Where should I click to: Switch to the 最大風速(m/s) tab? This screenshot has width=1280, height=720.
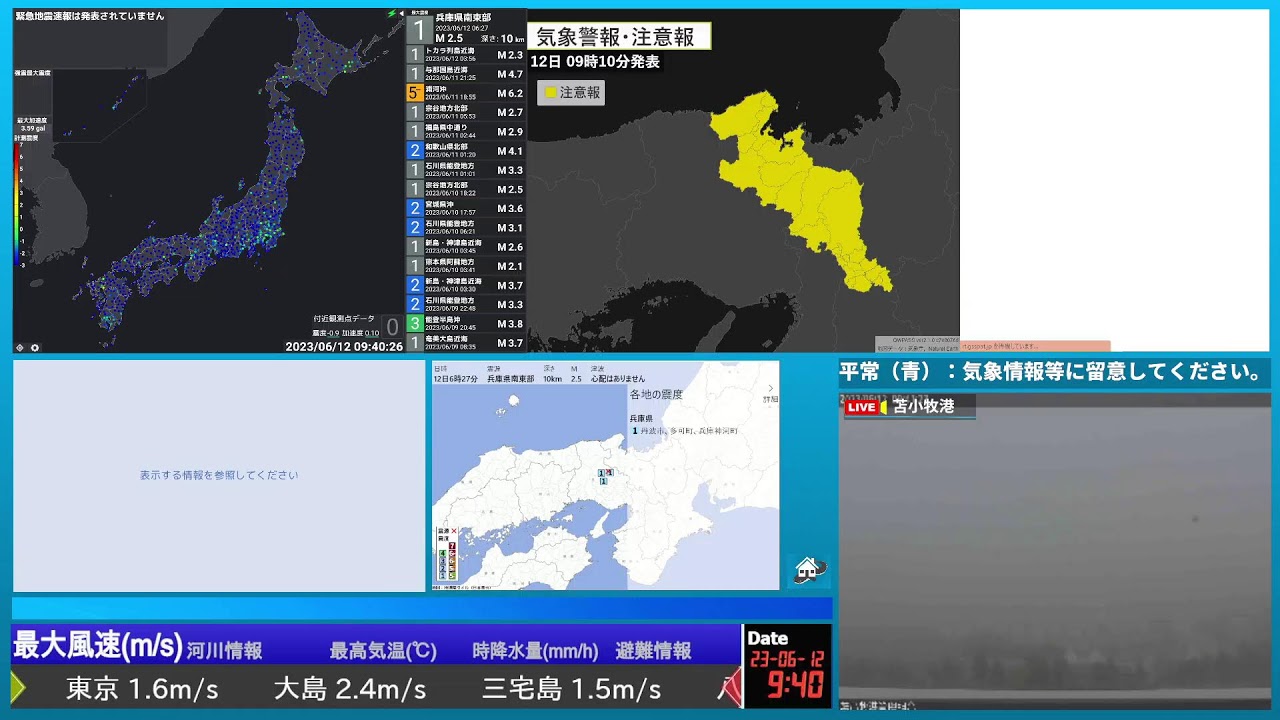pyautogui.click(x=98, y=646)
